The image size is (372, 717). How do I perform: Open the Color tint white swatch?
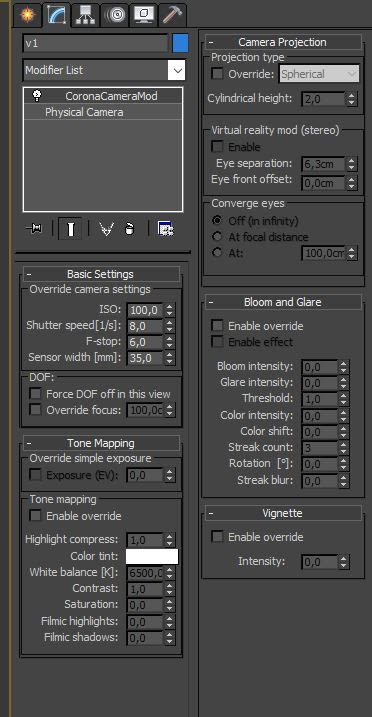152,556
